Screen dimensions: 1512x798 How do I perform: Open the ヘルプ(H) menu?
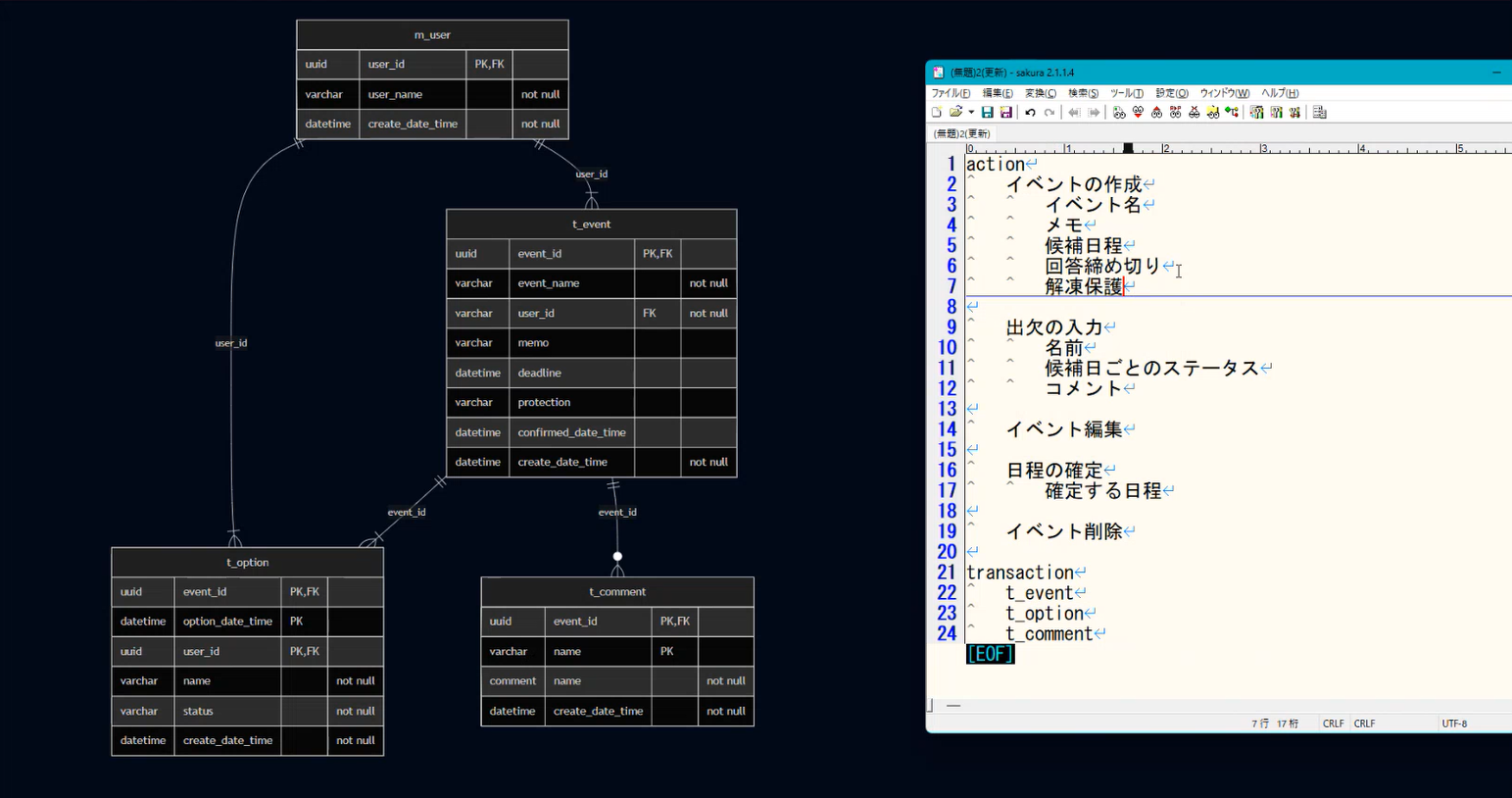[x=1280, y=93]
